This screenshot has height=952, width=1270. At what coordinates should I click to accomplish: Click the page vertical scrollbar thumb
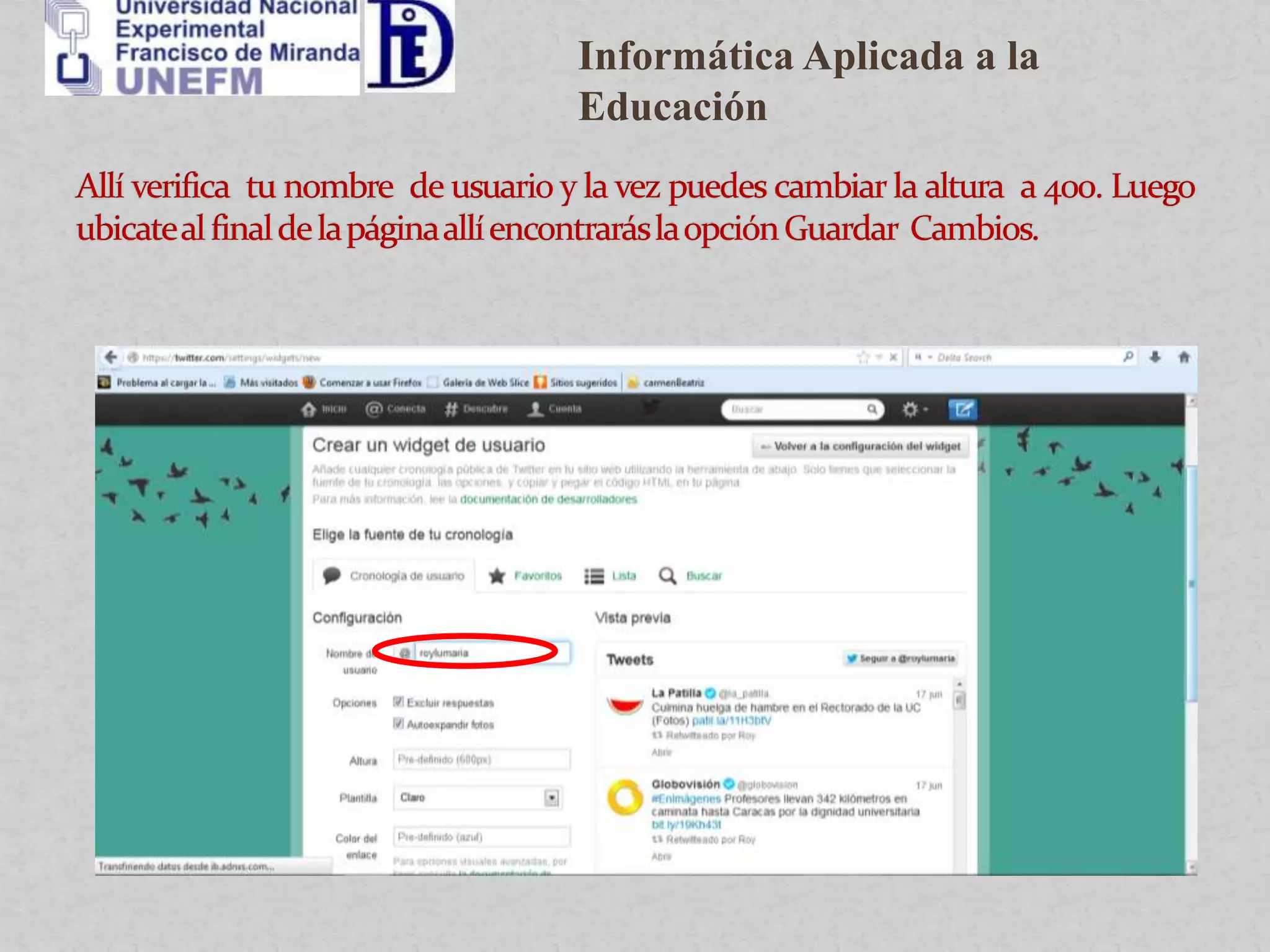1191,583
